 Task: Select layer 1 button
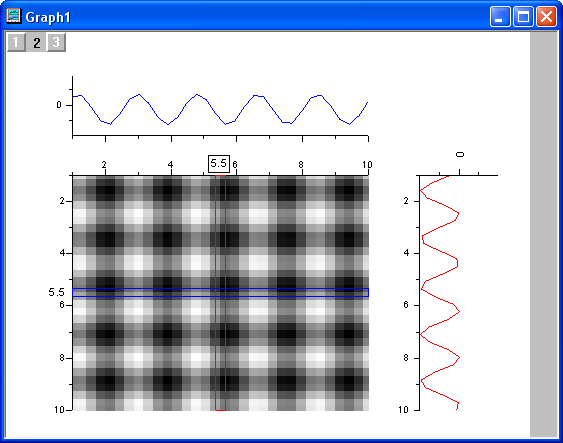(16, 42)
